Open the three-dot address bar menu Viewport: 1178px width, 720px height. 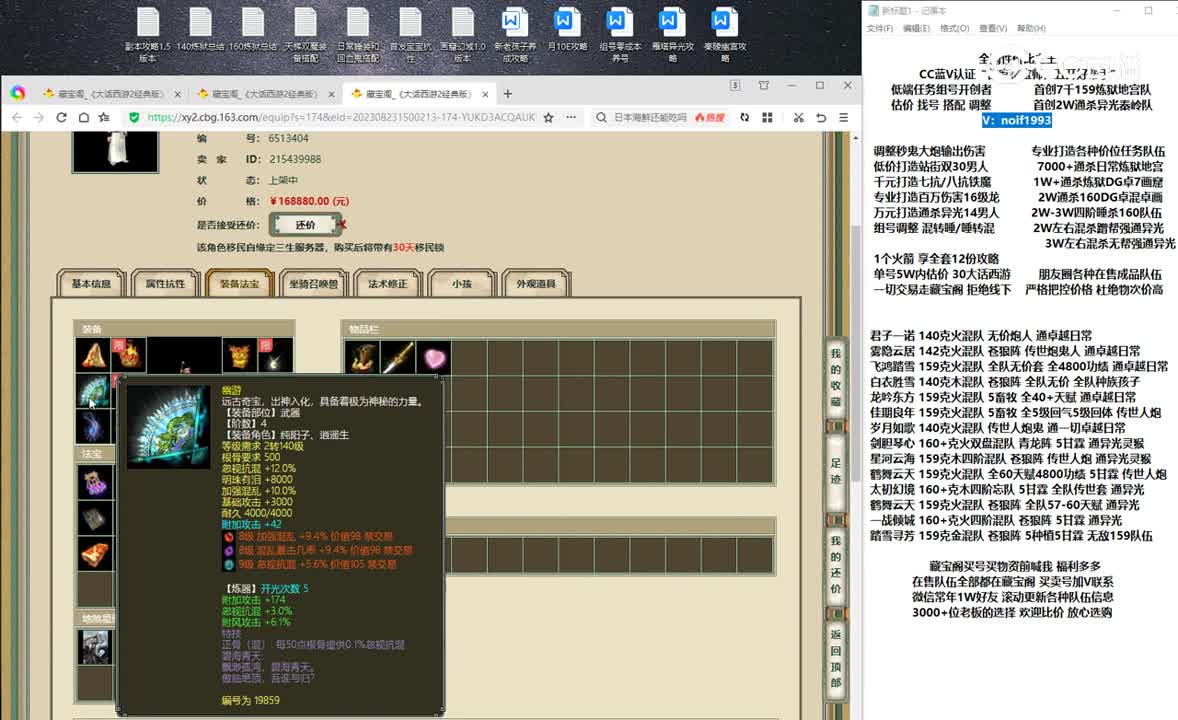click(x=571, y=117)
